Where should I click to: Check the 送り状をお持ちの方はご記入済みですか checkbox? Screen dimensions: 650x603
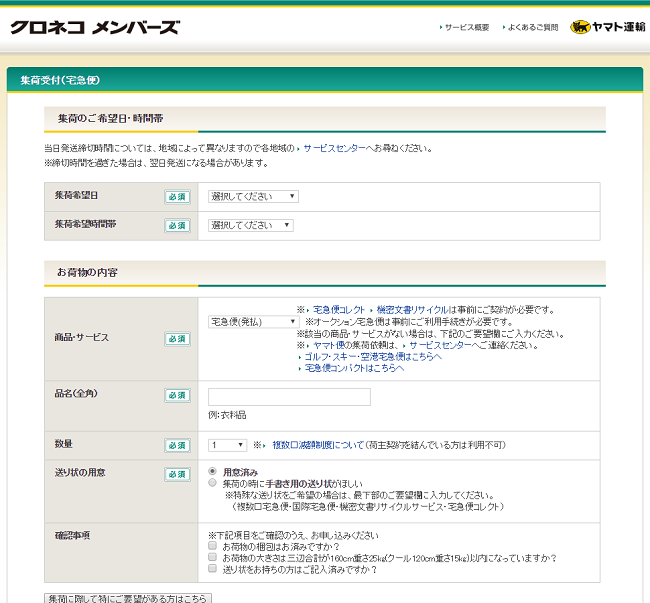coord(212,569)
